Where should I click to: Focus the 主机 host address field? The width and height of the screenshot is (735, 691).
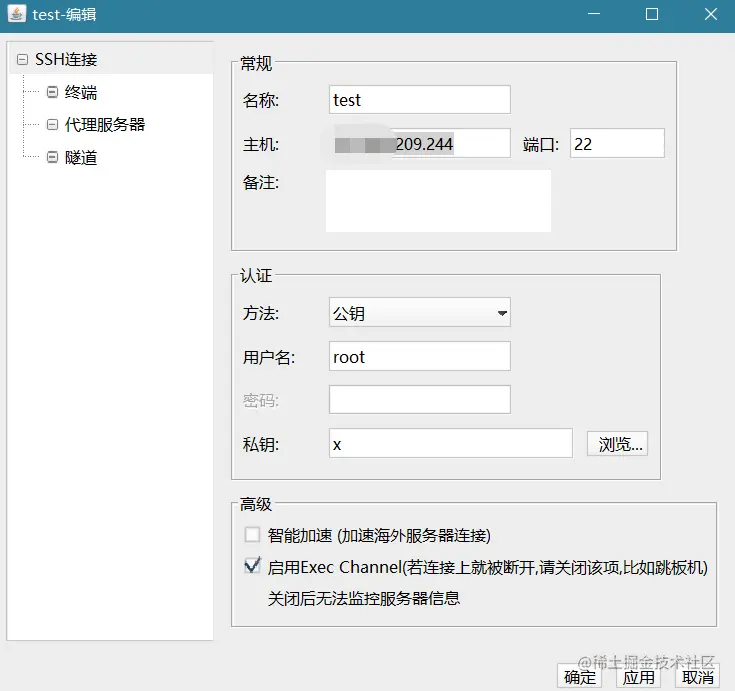click(x=420, y=143)
